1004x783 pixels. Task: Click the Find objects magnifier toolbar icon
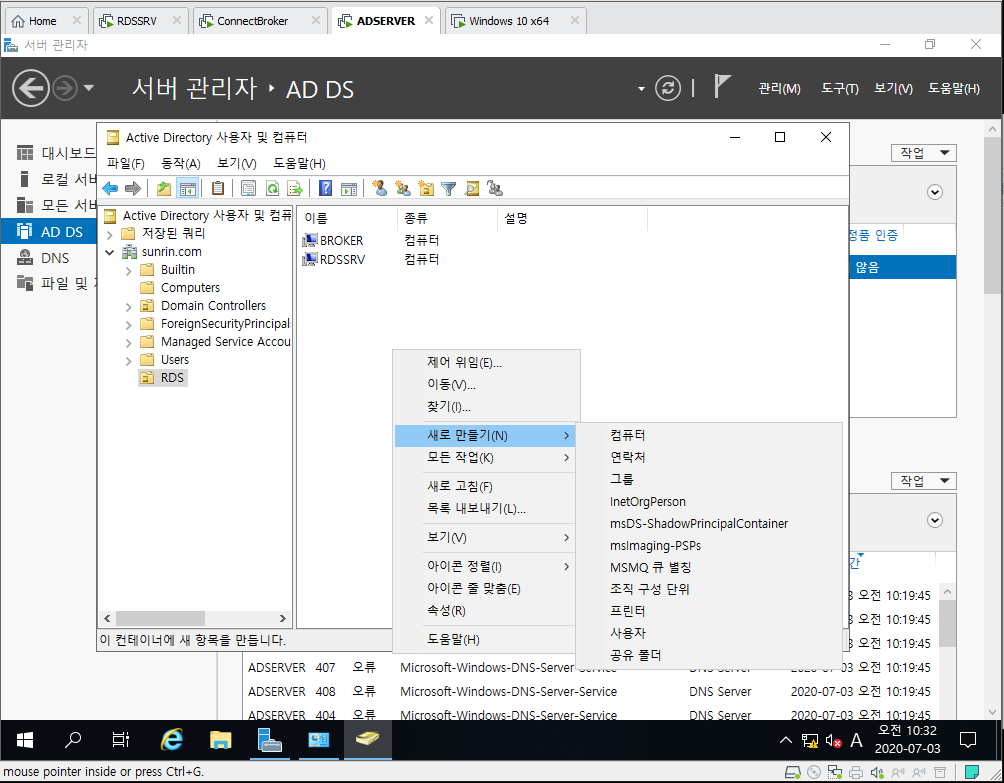[472, 188]
